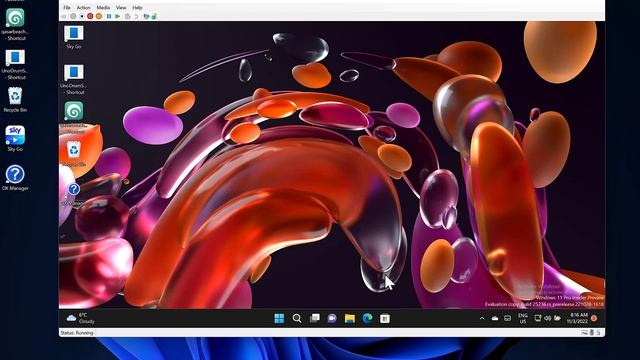This screenshot has height=360, width=640.
Task: Turn off the VM with black-dot icon
Action: coord(82,16)
